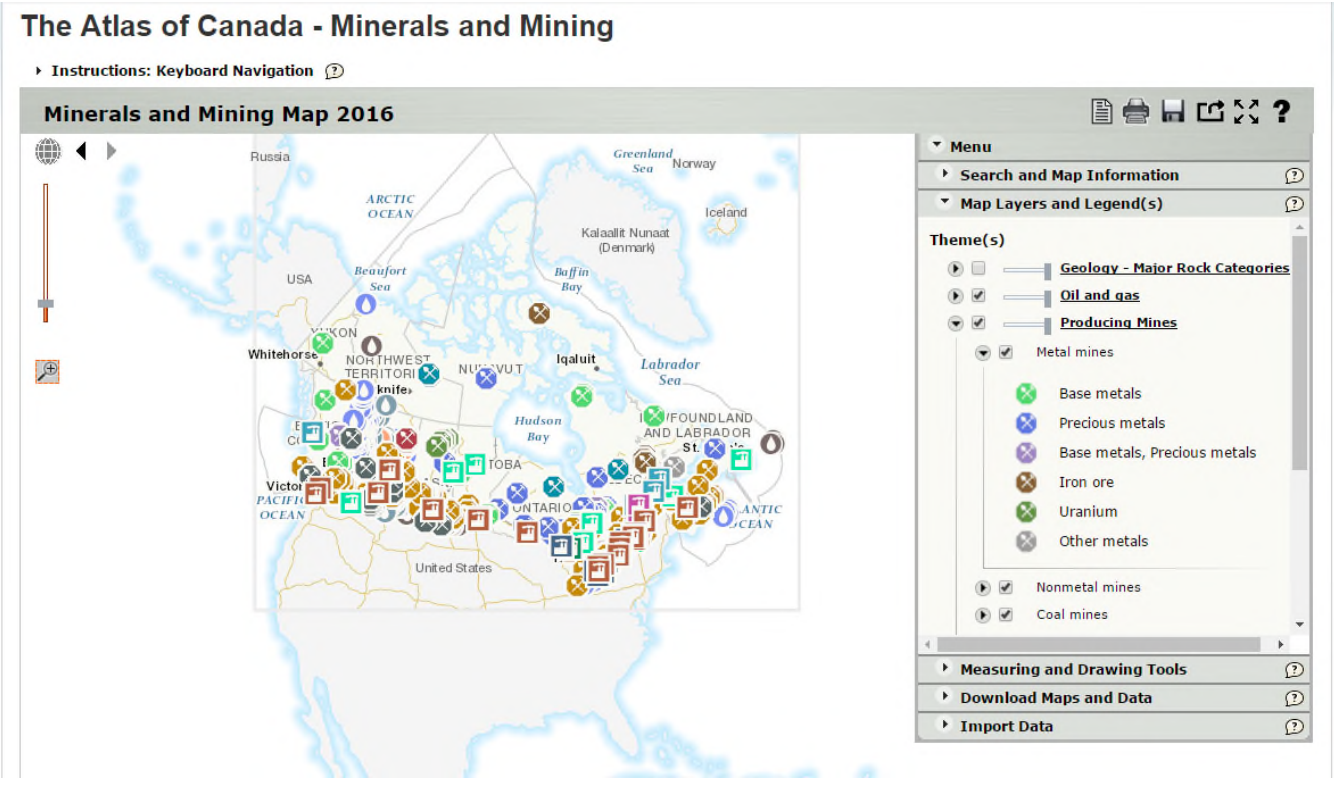This screenshot has width=1334, height=800.
Task: Click the Oil and gas layer link
Action: 1099,296
